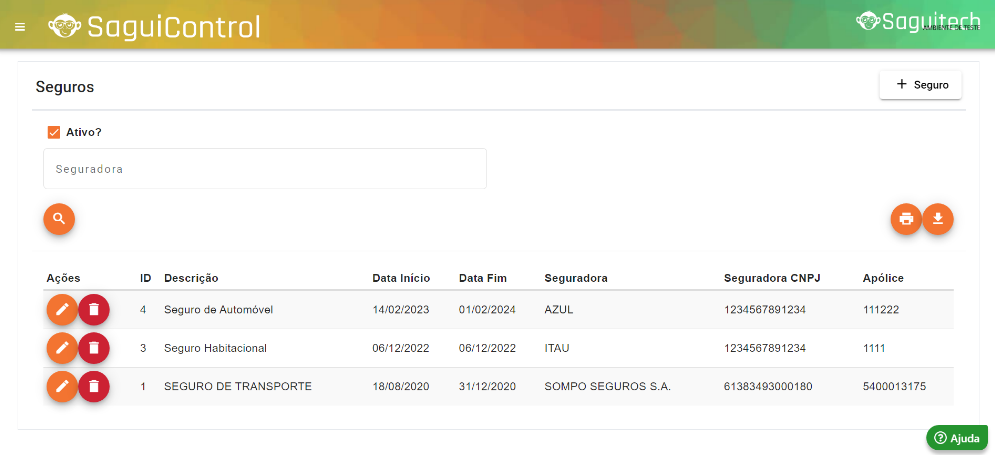Edit the SEGURO DE TRANSPORTE record
Screen dimensions: 995x458
[x=62, y=386]
